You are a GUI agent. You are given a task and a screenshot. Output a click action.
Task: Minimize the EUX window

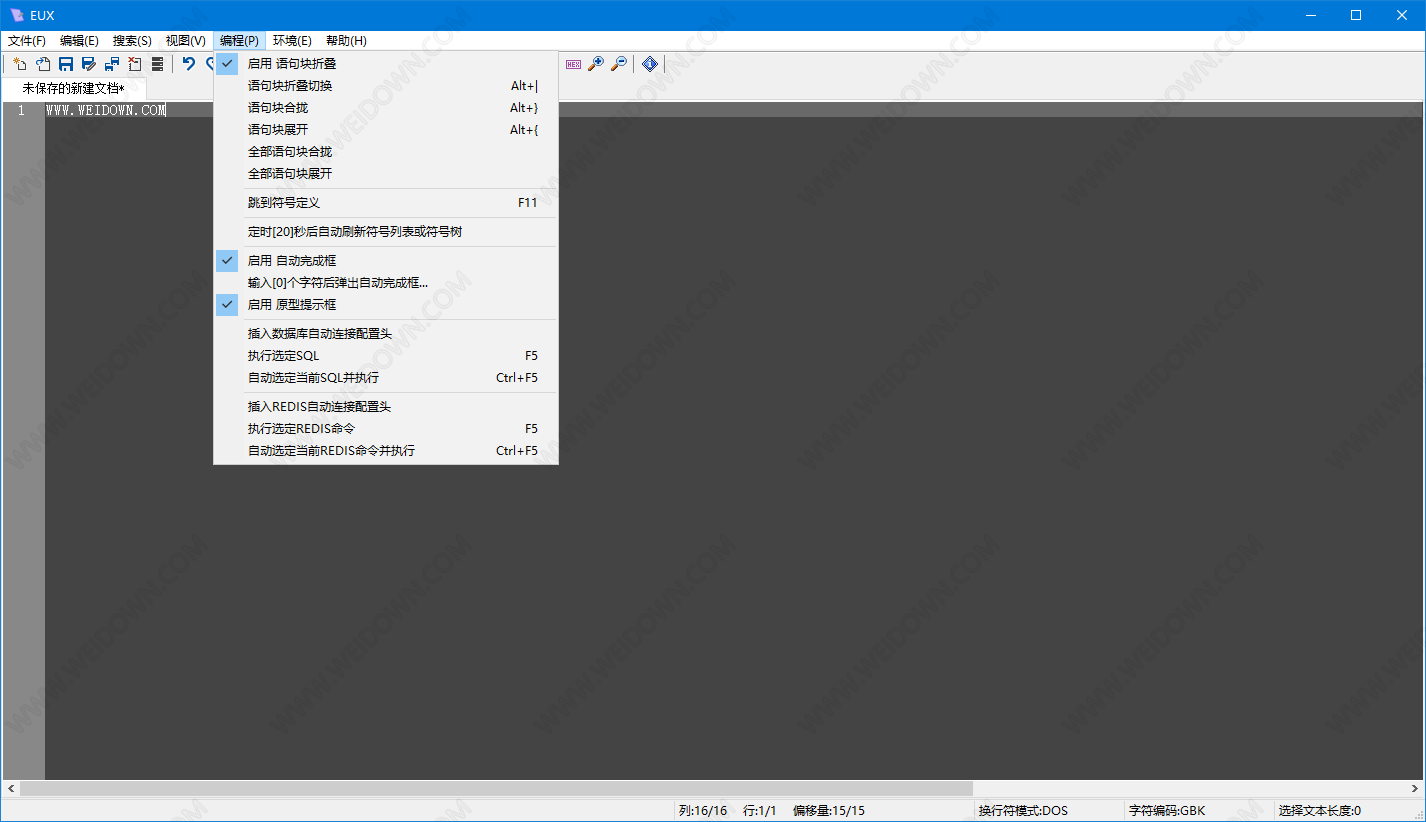point(1311,15)
